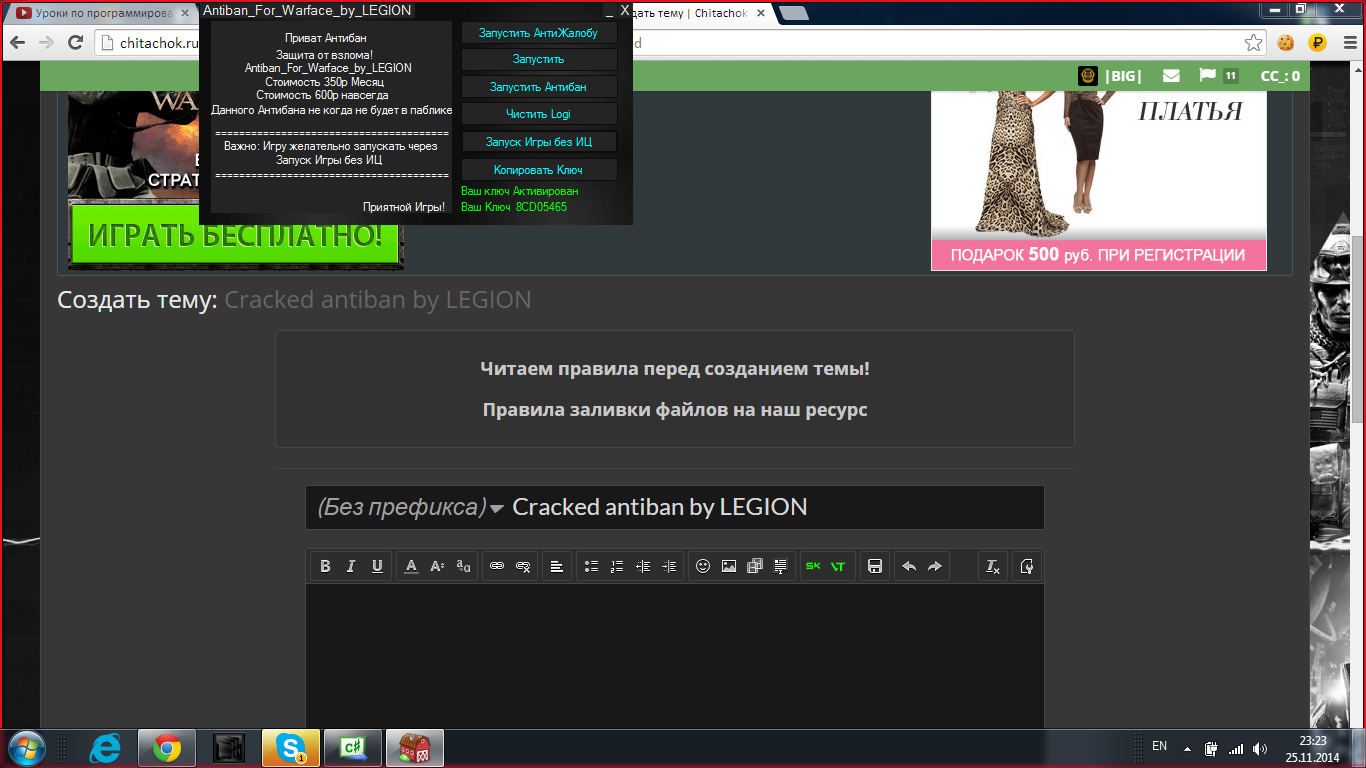Click the cookie extension icon in Chrome
This screenshot has width=1366, height=768.
coord(1286,43)
